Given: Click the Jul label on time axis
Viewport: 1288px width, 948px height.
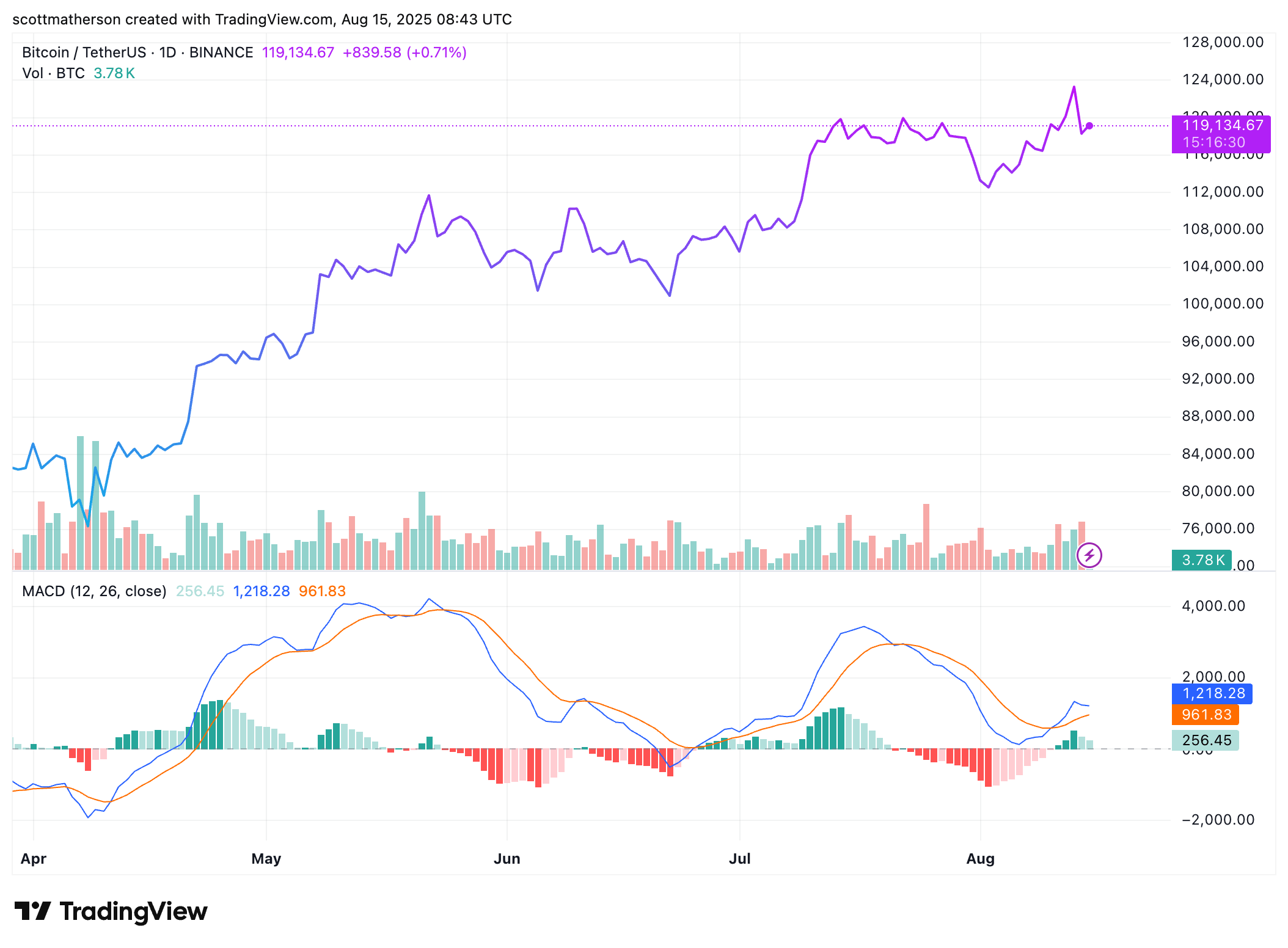Looking at the screenshot, I should pos(739,859).
